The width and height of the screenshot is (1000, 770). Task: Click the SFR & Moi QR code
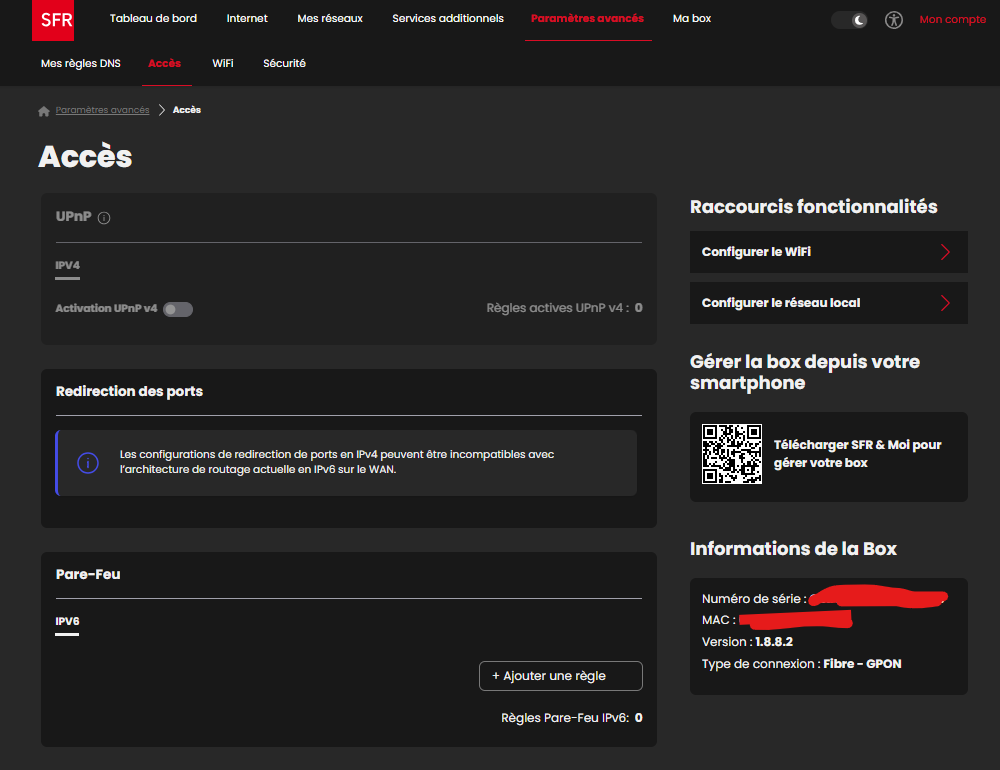(x=731, y=454)
